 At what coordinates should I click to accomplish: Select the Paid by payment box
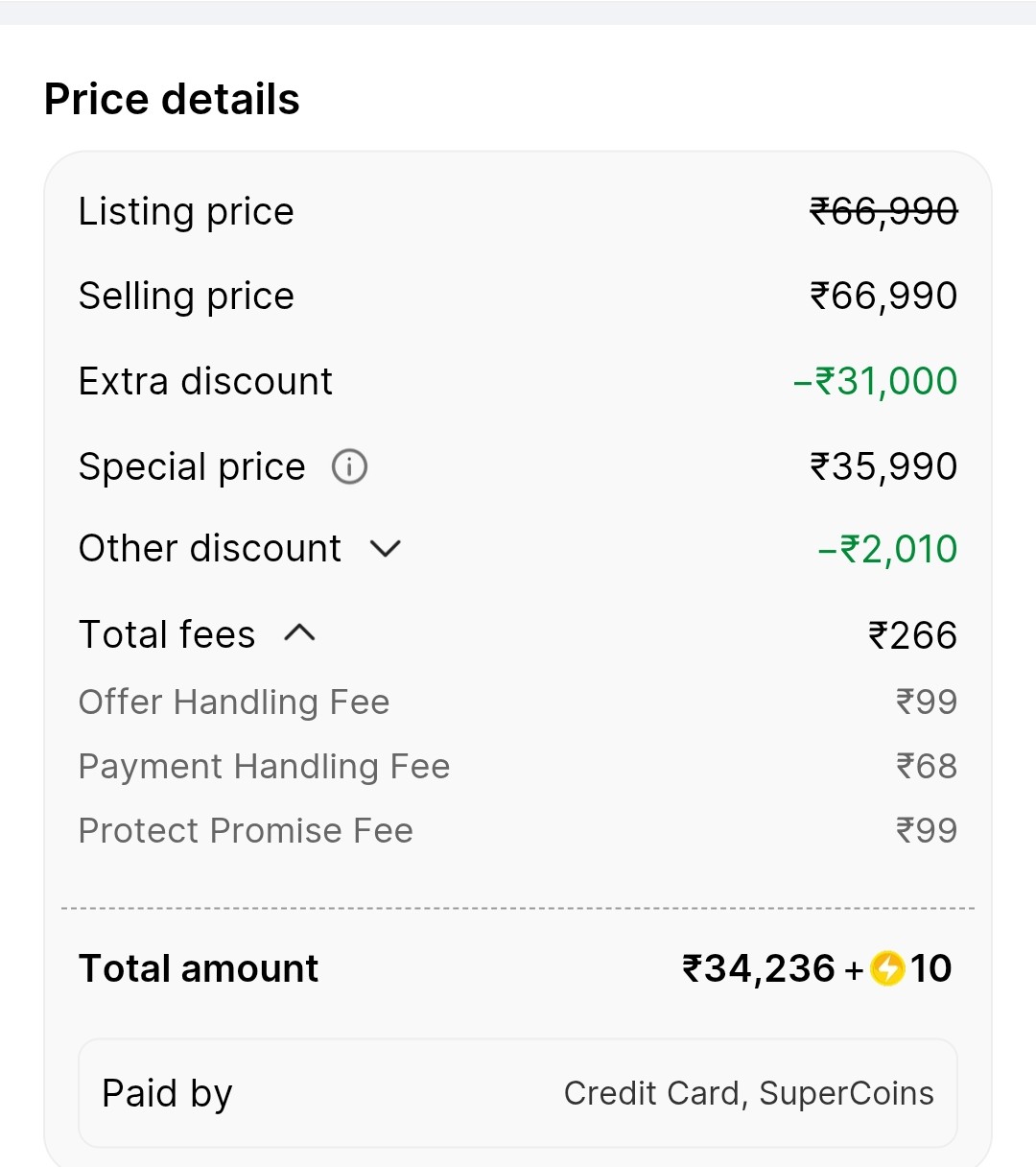click(x=518, y=1093)
